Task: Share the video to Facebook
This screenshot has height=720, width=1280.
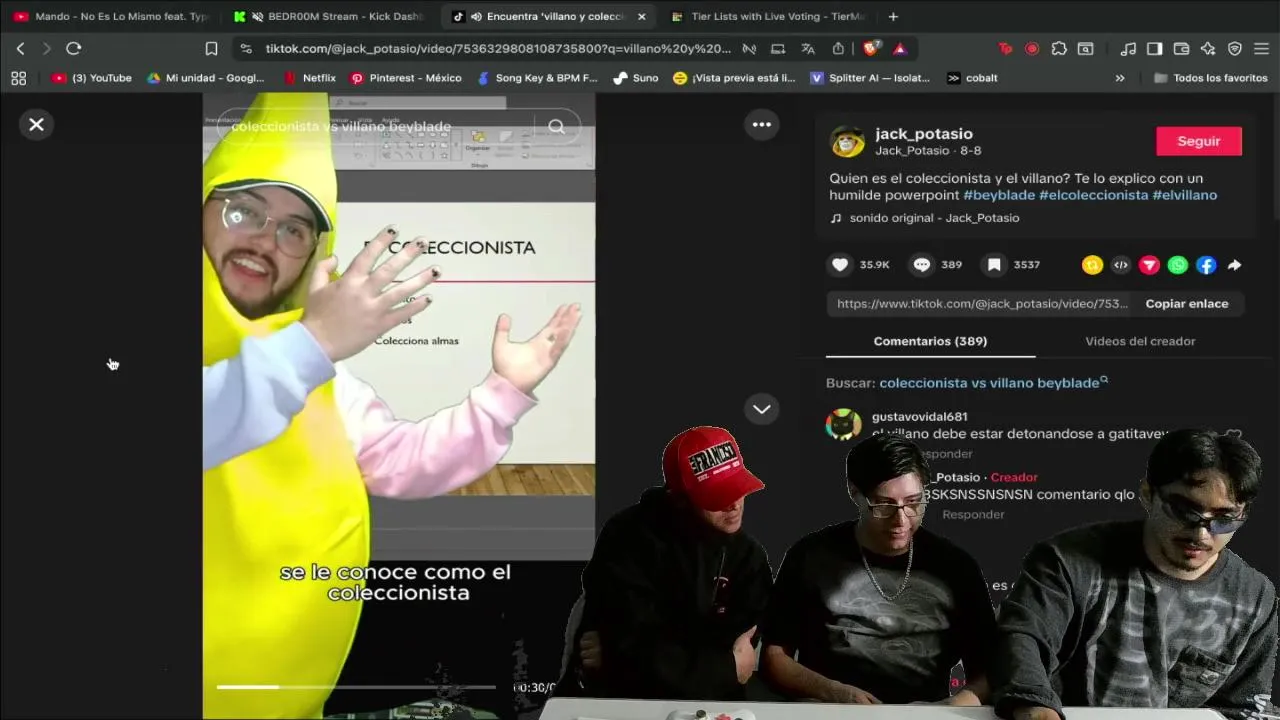Action: tap(1206, 265)
